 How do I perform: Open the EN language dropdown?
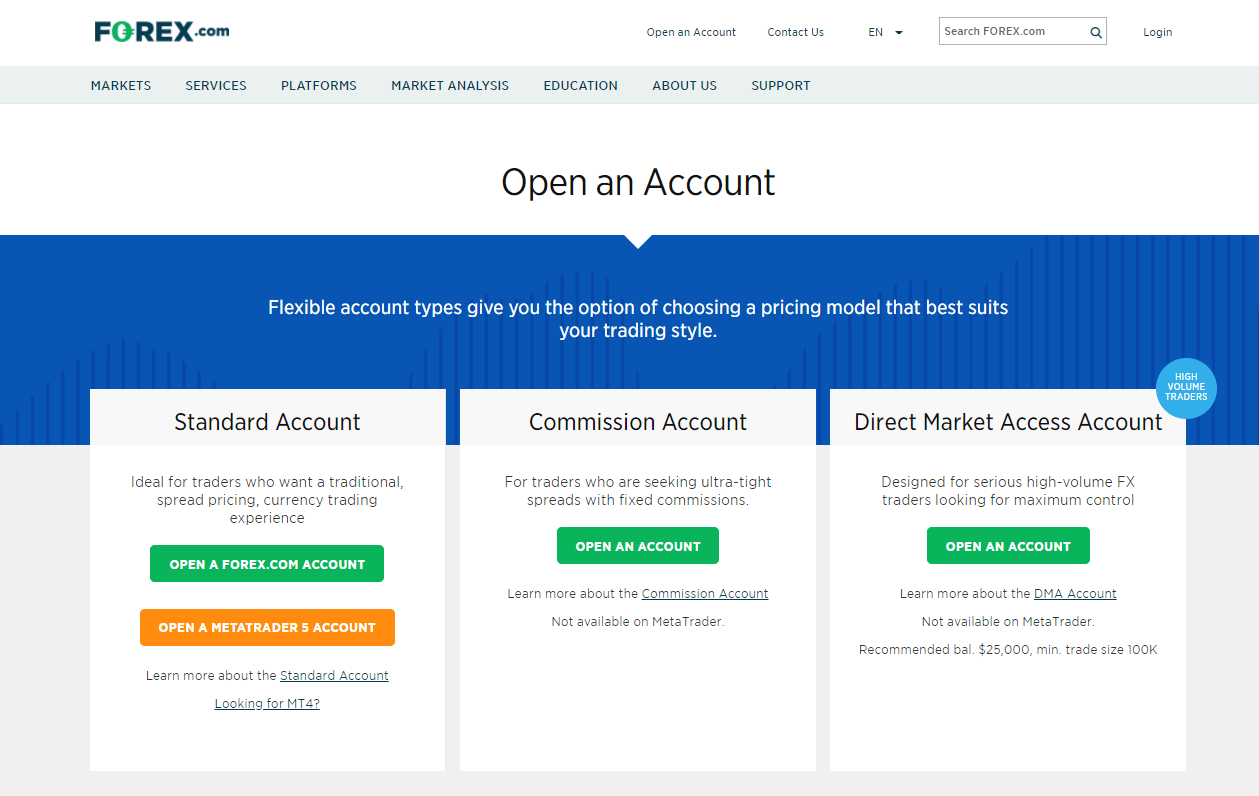click(885, 32)
